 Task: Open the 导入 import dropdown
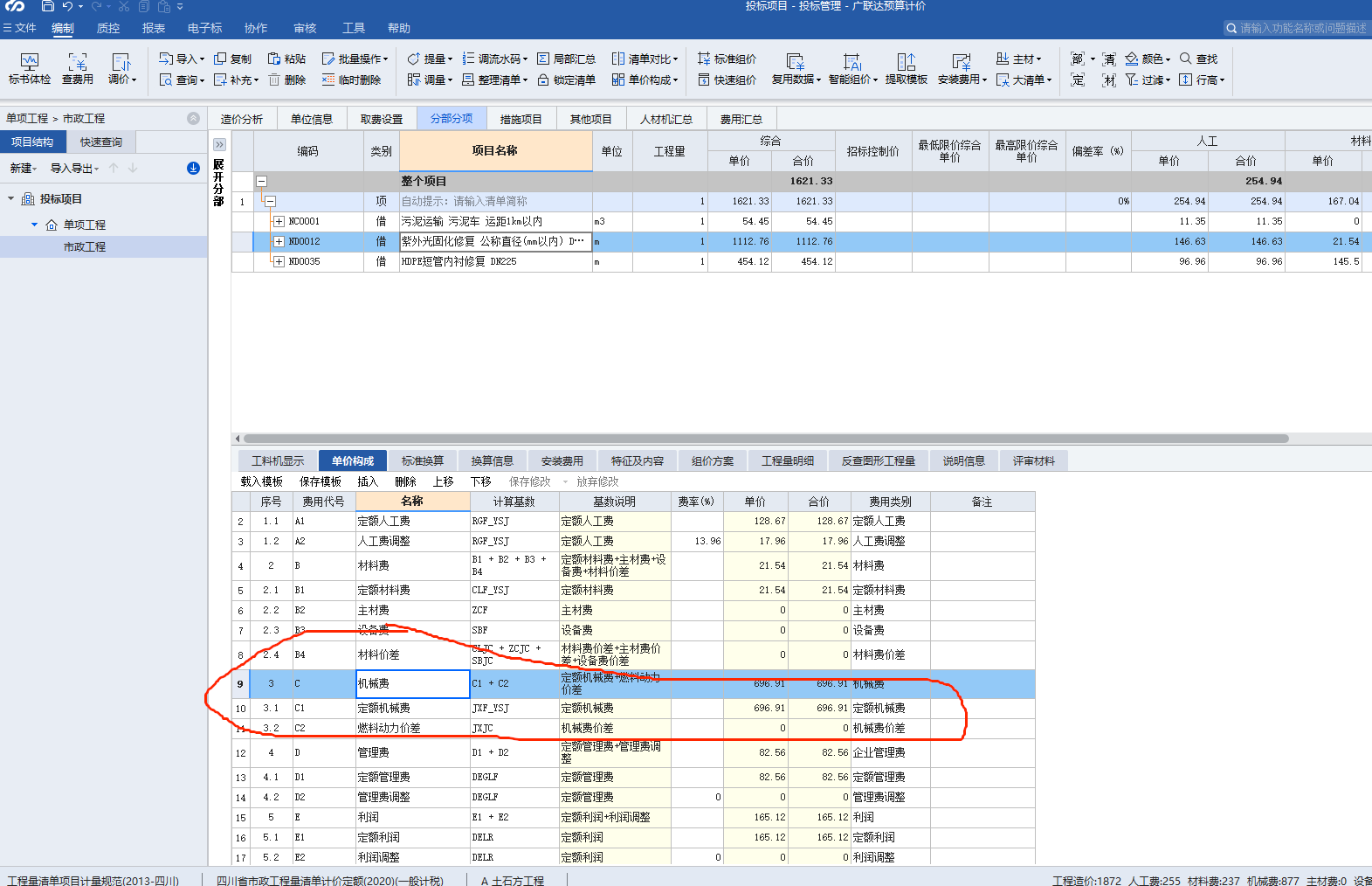(182, 59)
